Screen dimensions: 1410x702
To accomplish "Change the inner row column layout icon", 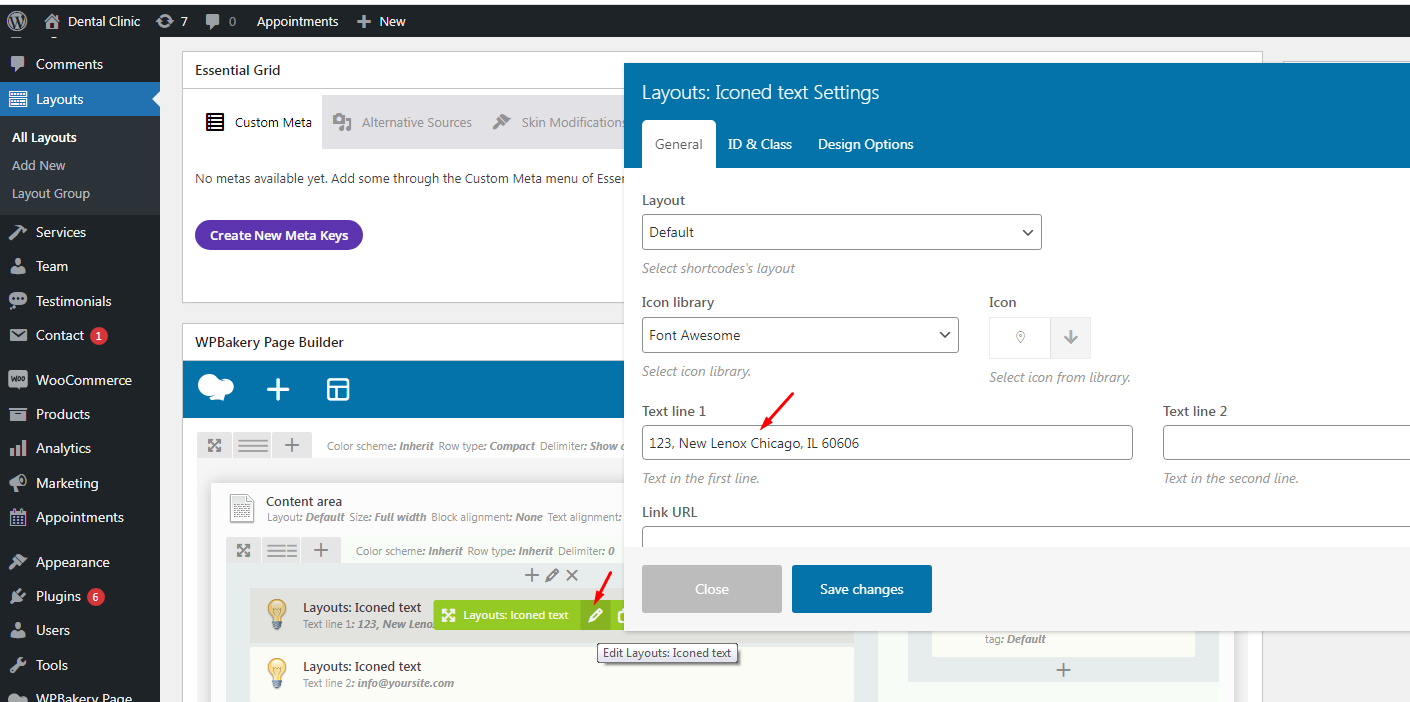I will (281, 550).
